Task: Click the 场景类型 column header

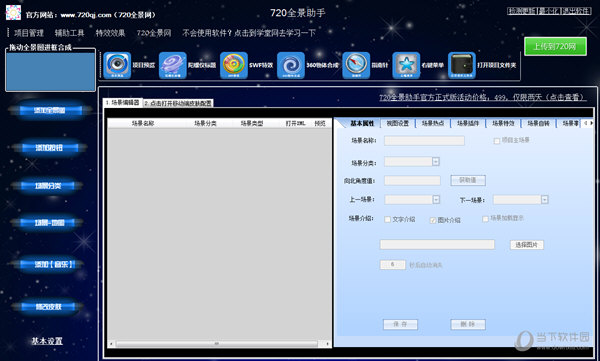Action: pos(252,123)
